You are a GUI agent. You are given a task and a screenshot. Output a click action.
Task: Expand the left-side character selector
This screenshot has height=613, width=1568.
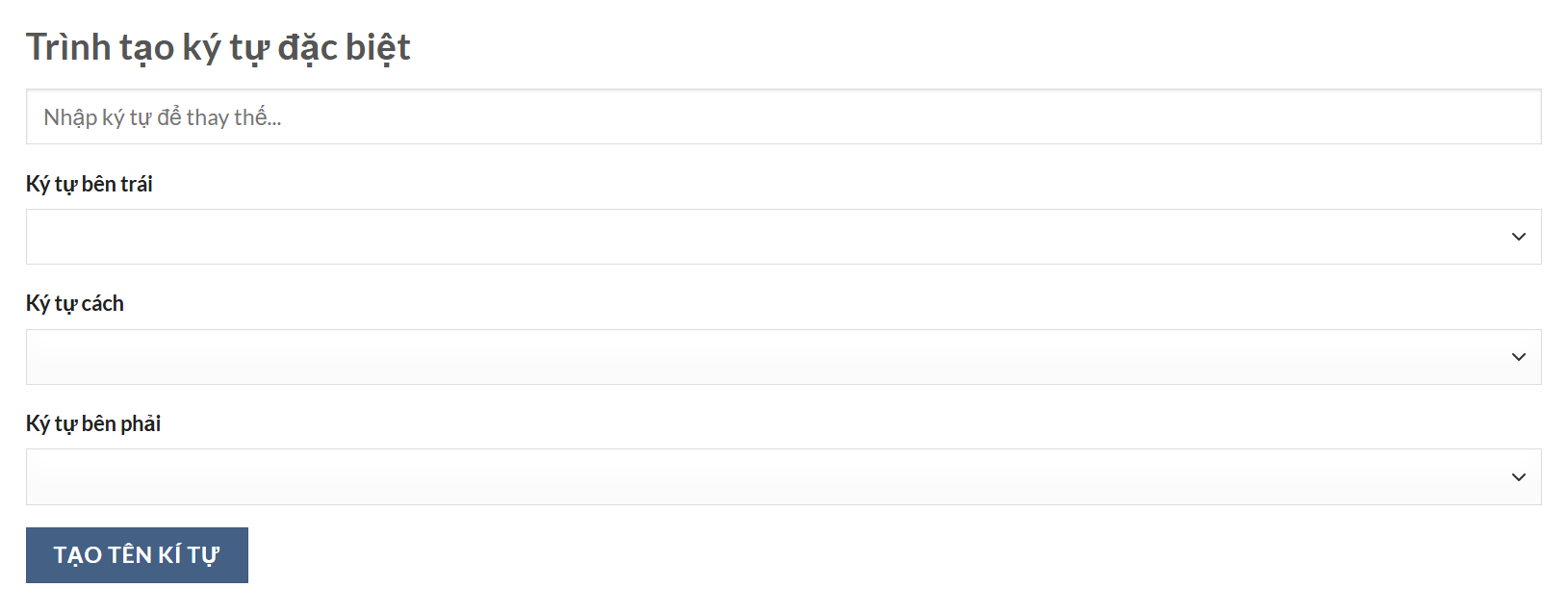(x=783, y=237)
